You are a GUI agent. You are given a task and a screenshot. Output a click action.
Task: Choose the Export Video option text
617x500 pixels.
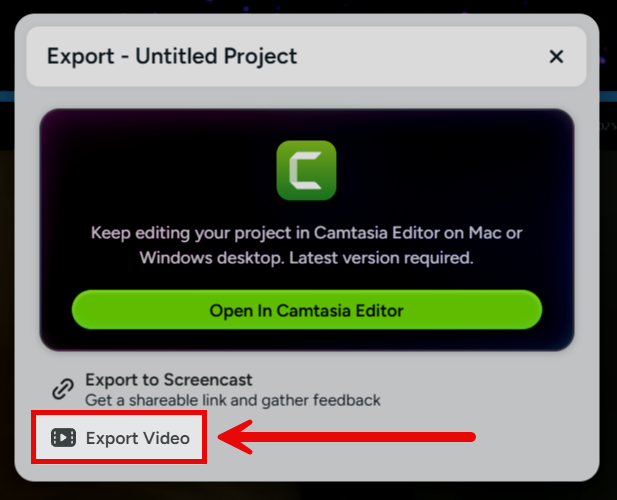(x=138, y=438)
